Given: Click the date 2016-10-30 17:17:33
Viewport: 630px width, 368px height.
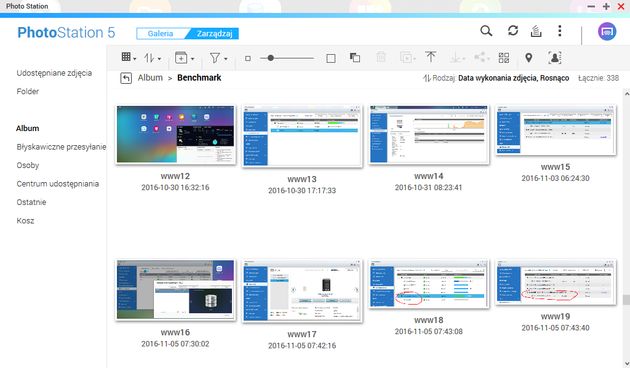Looking at the screenshot, I should (302, 190).
